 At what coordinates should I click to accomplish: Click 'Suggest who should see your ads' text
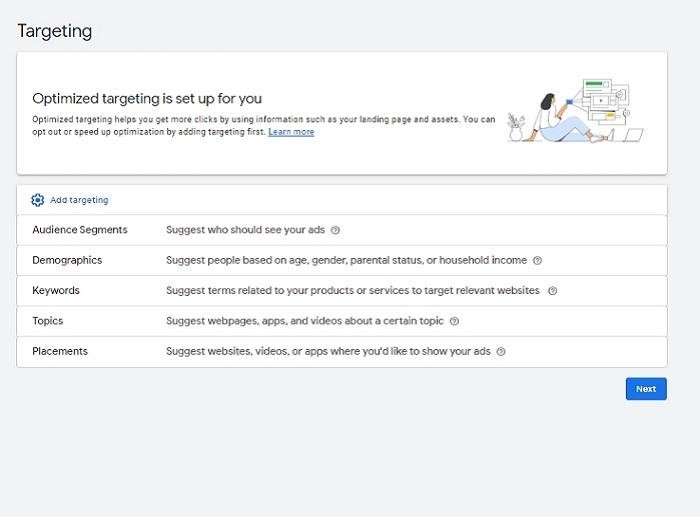click(x=245, y=230)
